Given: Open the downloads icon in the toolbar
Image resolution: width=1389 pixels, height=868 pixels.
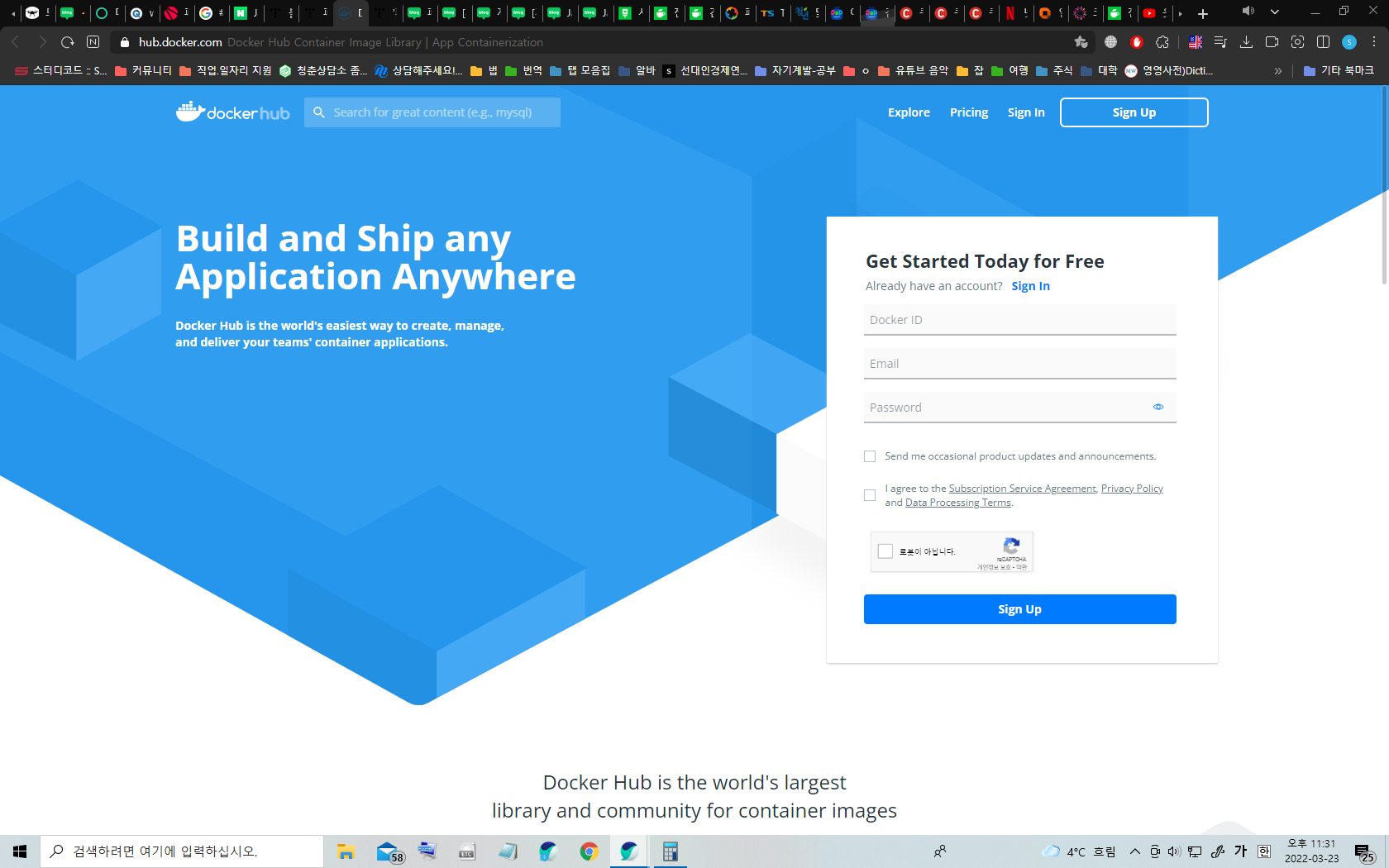Looking at the screenshot, I should pyautogui.click(x=1246, y=42).
